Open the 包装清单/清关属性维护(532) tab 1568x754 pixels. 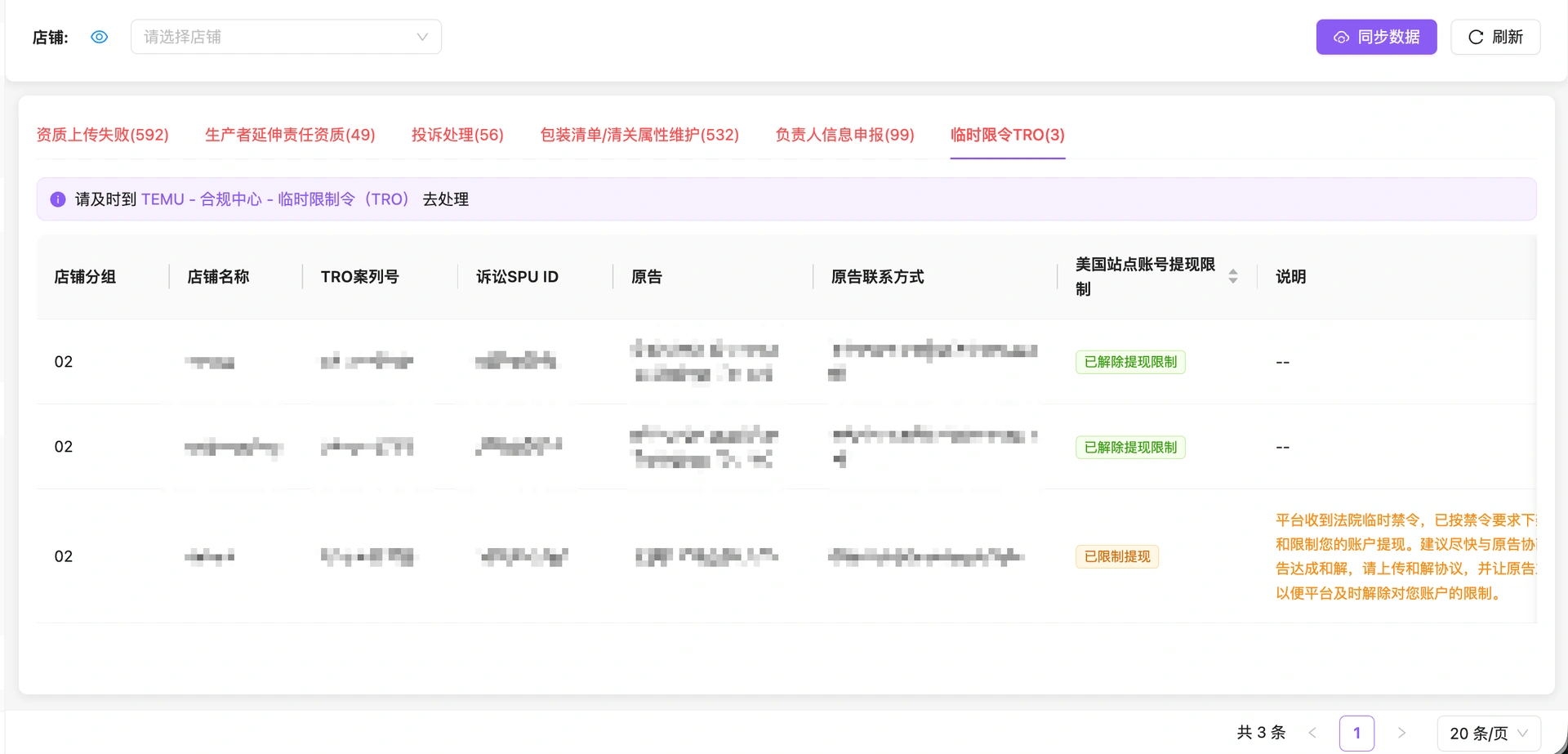click(639, 135)
